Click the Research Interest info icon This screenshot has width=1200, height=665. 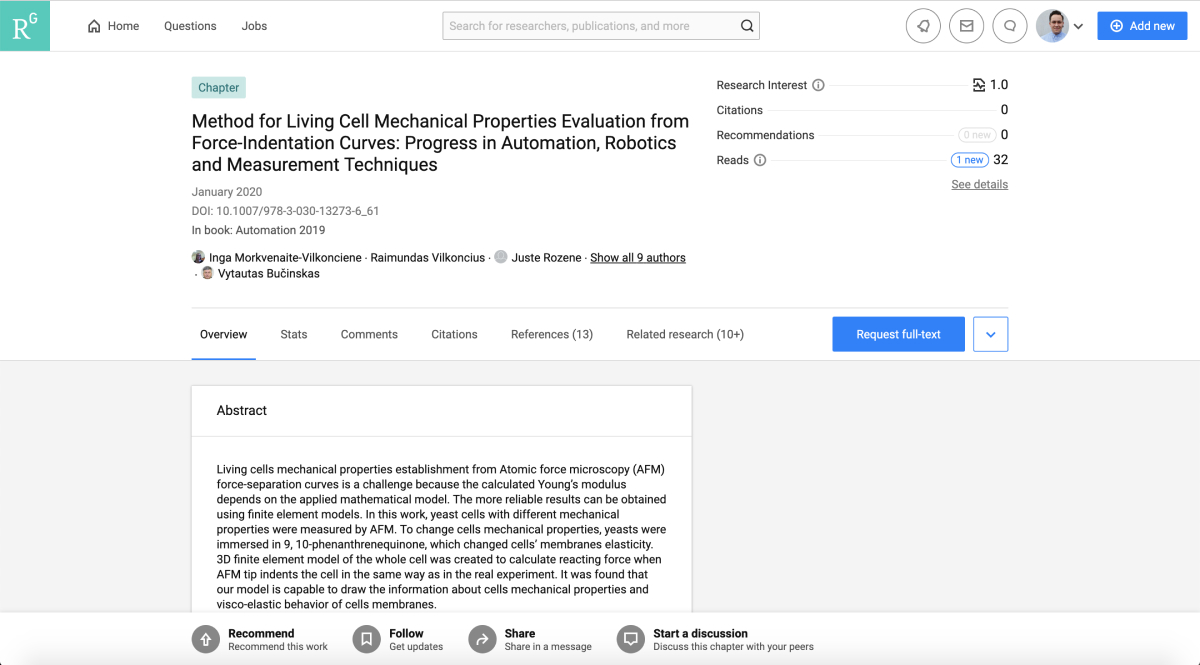(x=818, y=85)
